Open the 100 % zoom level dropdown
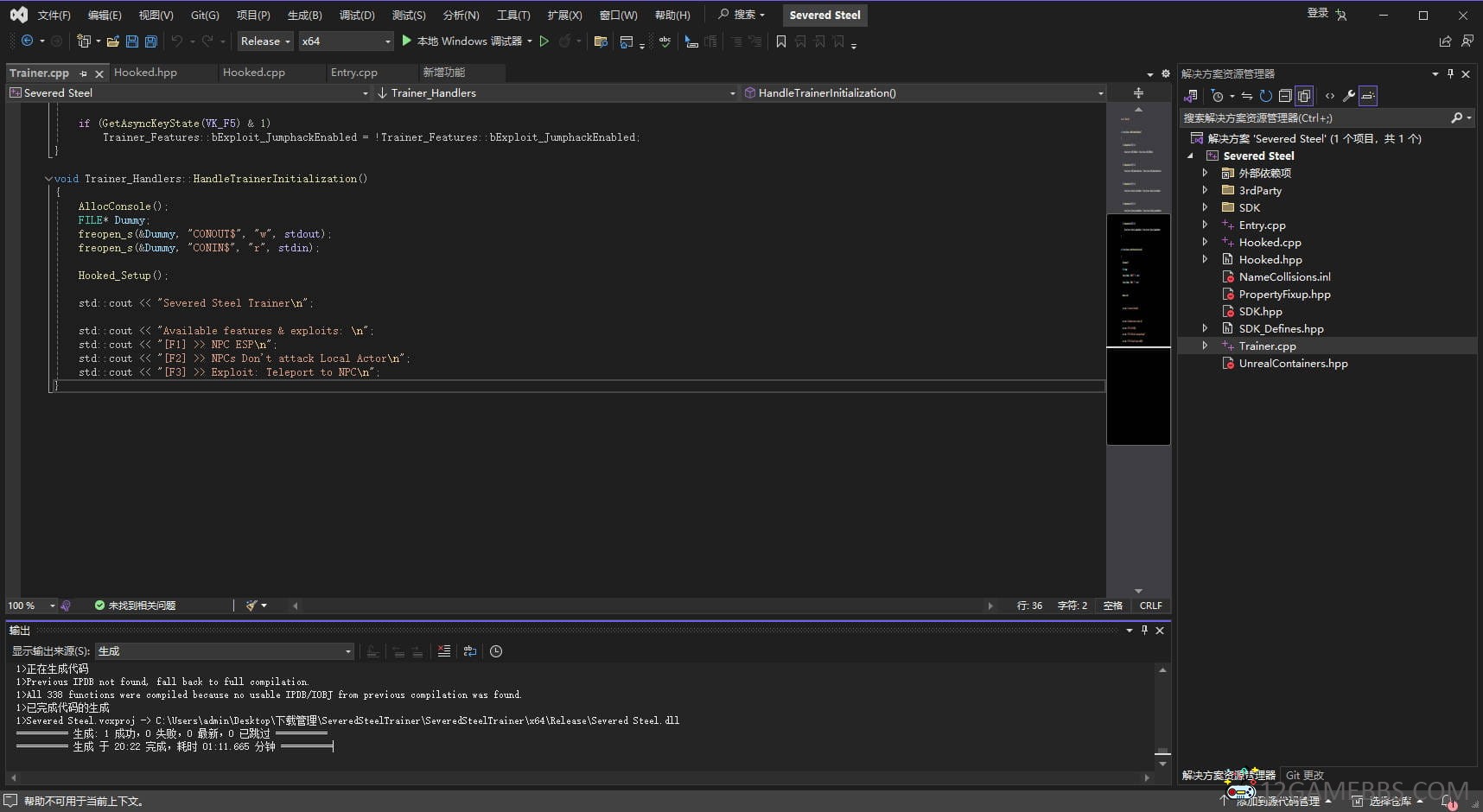1483x812 pixels. click(x=31, y=606)
